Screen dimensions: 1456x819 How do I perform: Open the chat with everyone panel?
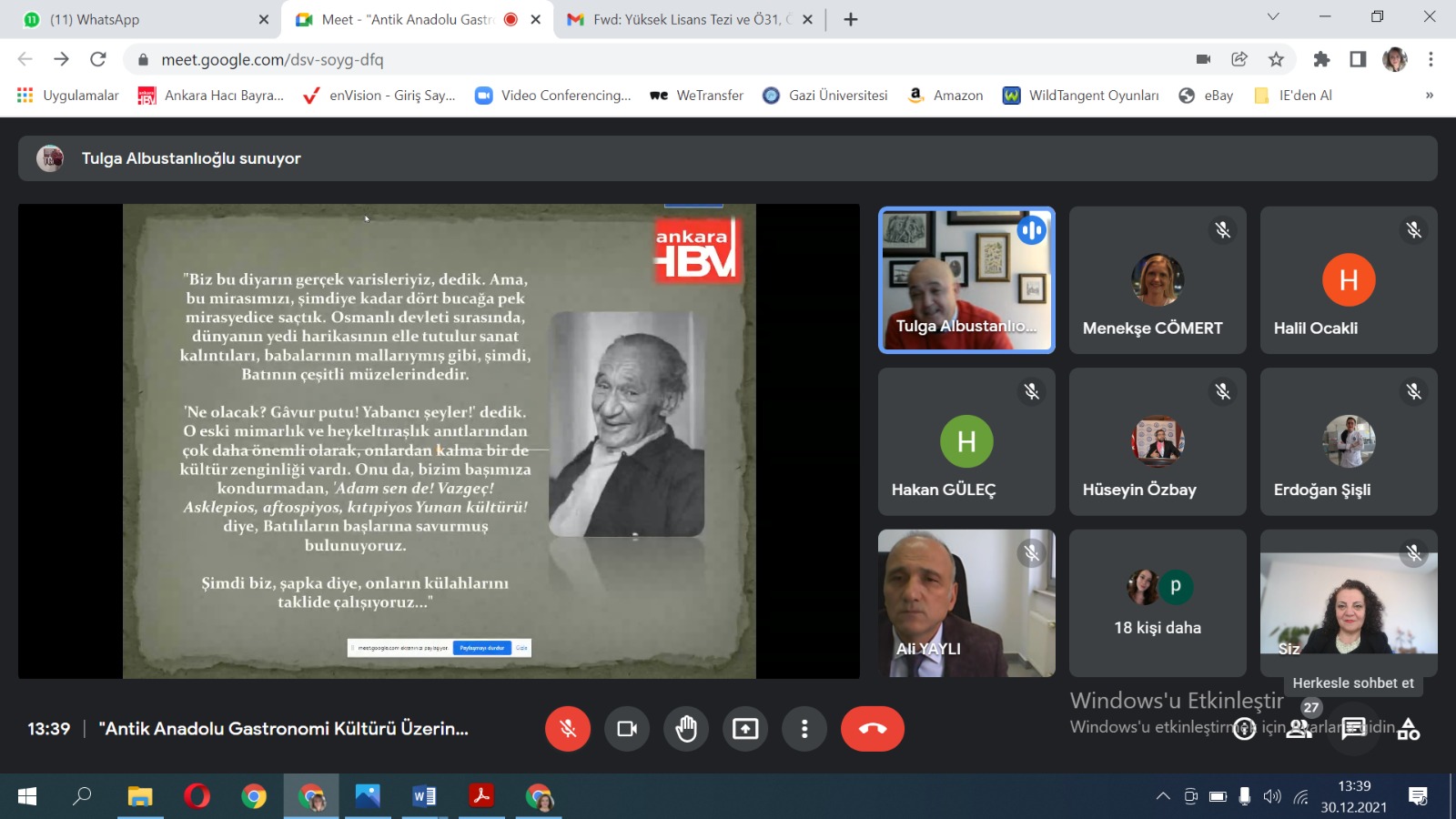pyautogui.click(x=1353, y=729)
